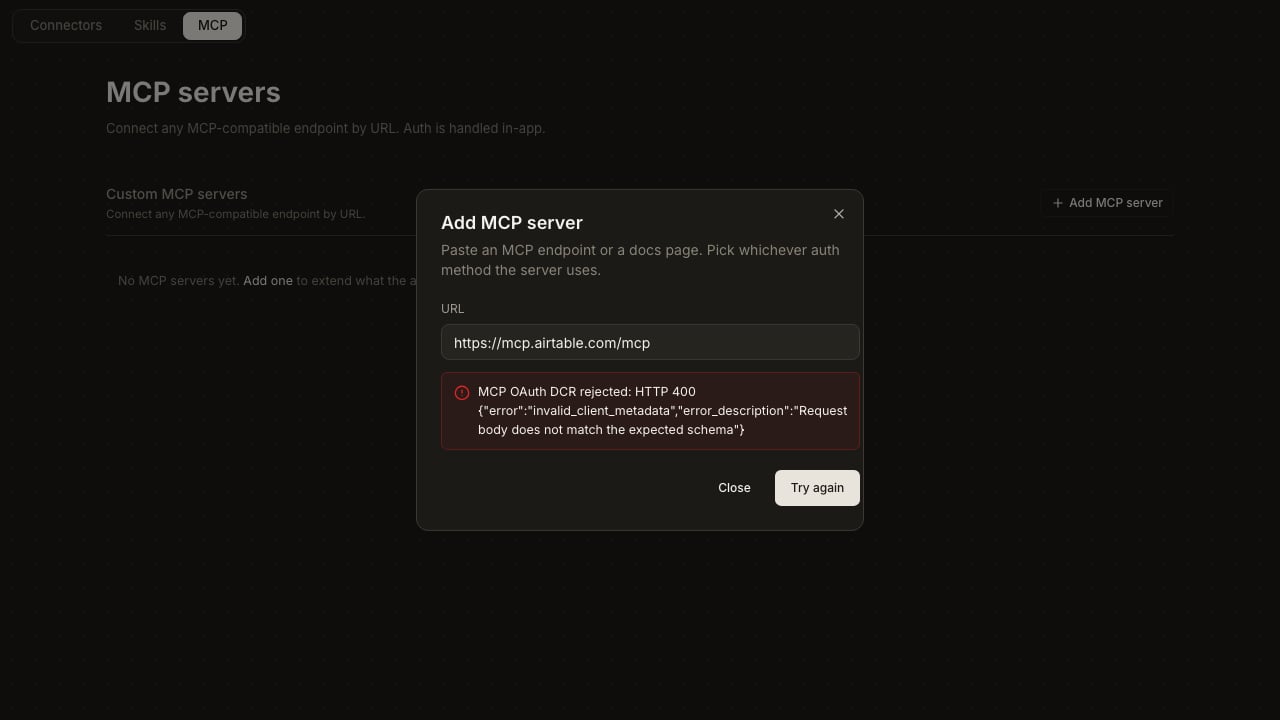
Task: Switch to the Skills tab
Action: (x=150, y=25)
